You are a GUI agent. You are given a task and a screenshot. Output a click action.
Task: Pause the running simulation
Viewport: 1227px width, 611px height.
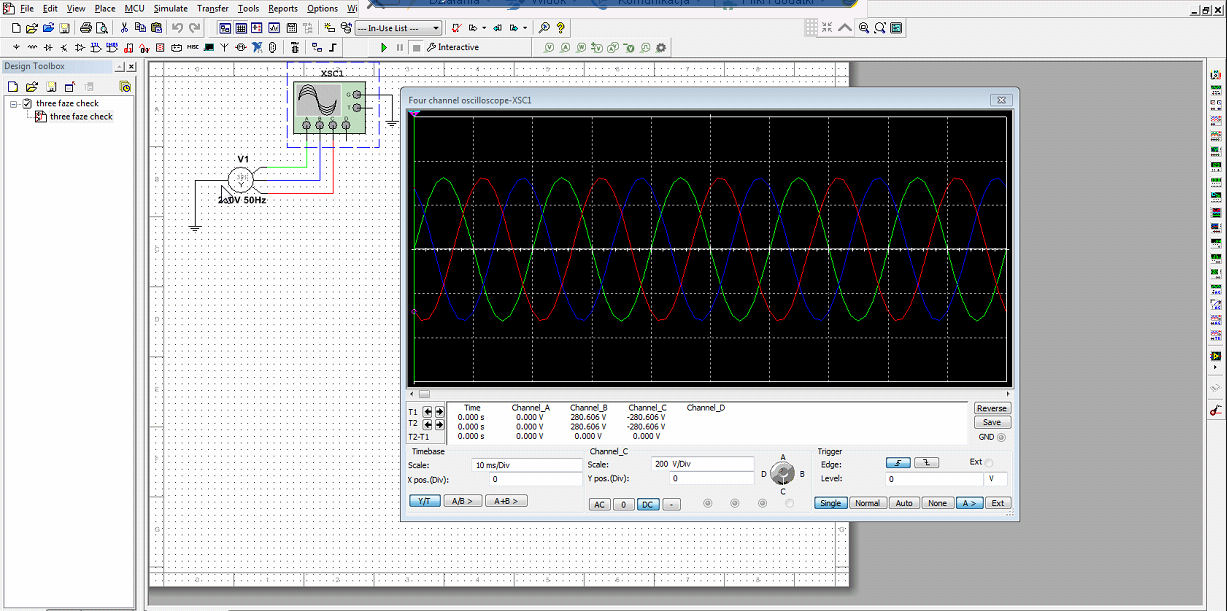(x=400, y=47)
